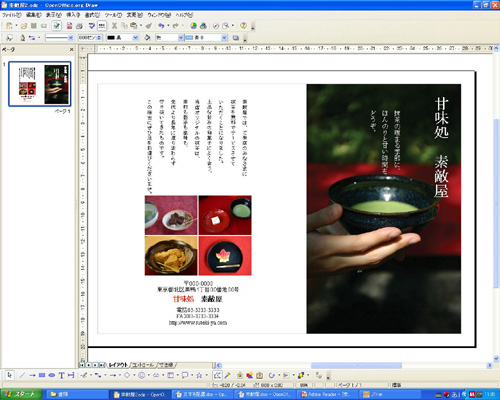Open the ヘルプ menu

[x=184, y=15]
